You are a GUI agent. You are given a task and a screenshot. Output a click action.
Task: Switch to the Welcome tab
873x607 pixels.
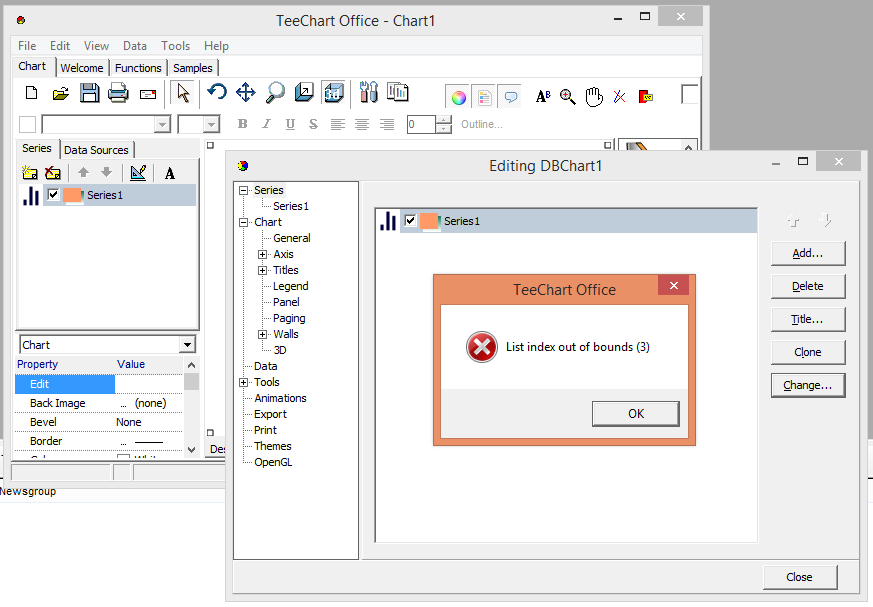pyautogui.click(x=82, y=68)
